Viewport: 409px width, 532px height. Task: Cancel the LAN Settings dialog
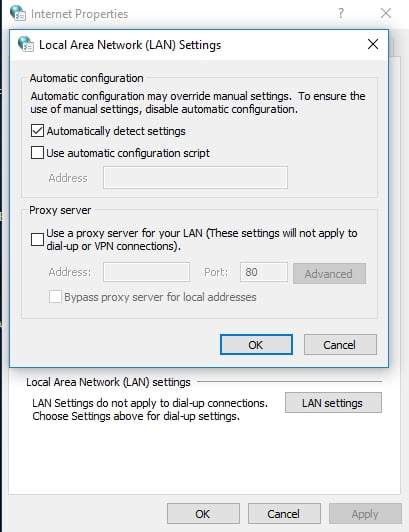tap(340, 344)
